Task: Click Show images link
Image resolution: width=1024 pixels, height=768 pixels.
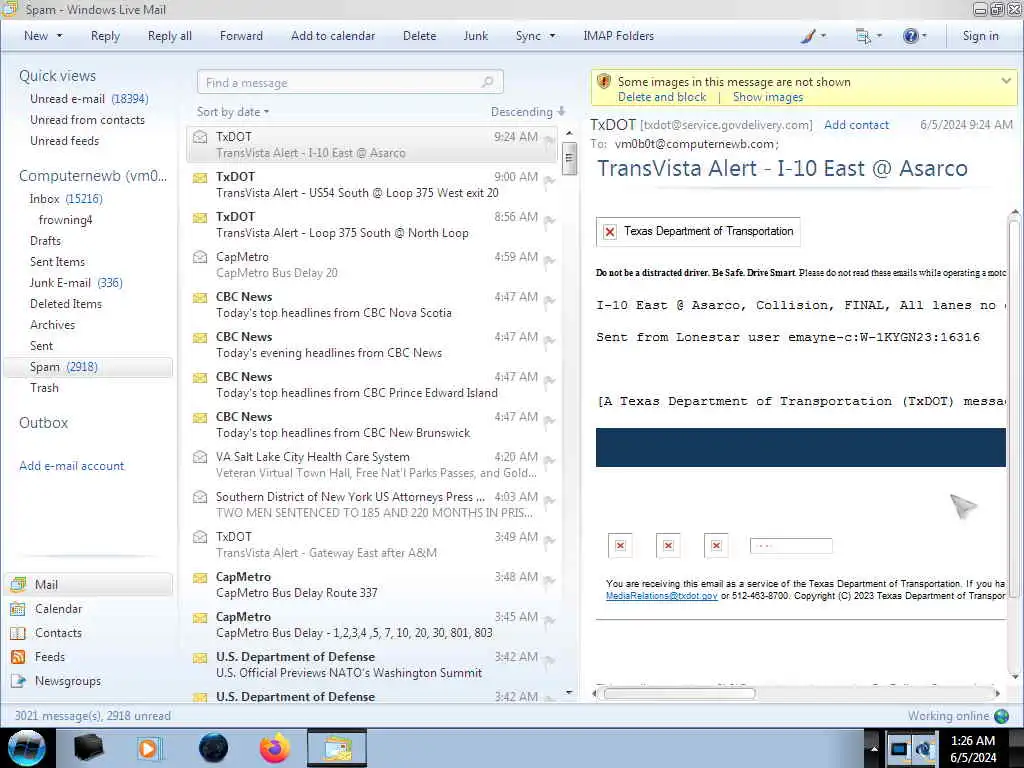Action: click(768, 97)
